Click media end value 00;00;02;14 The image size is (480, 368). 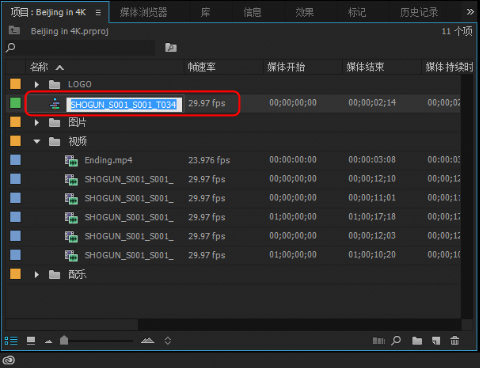372,103
